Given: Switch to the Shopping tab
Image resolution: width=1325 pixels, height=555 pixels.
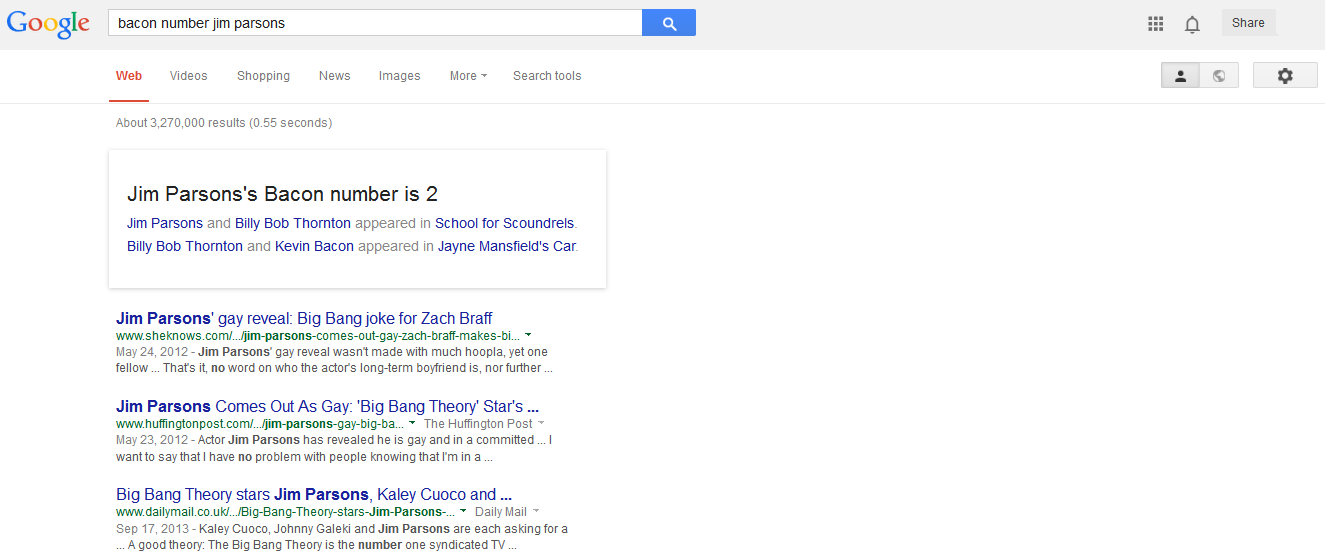Looking at the screenshot, I should pyautogui.click(x=263, y=76).
